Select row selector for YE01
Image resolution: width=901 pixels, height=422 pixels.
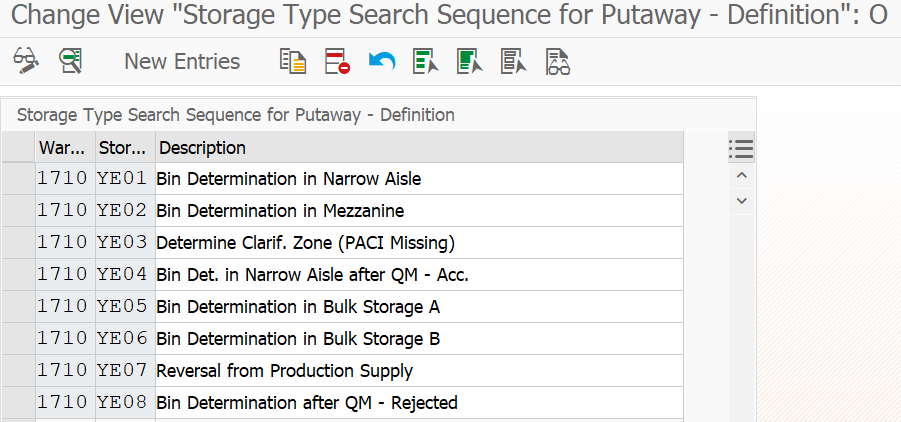(18, 179)
